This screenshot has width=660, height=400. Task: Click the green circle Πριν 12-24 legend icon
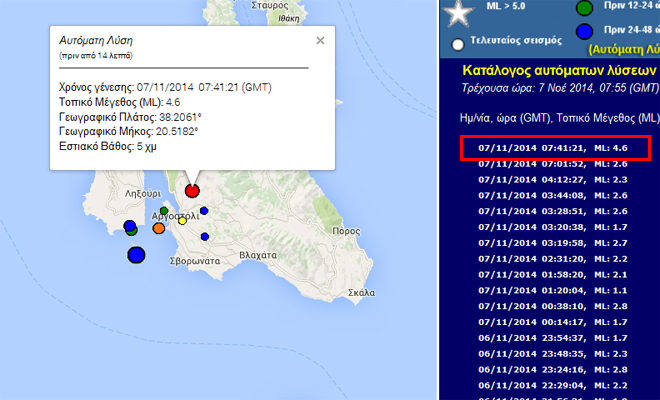tap(584, 9)
